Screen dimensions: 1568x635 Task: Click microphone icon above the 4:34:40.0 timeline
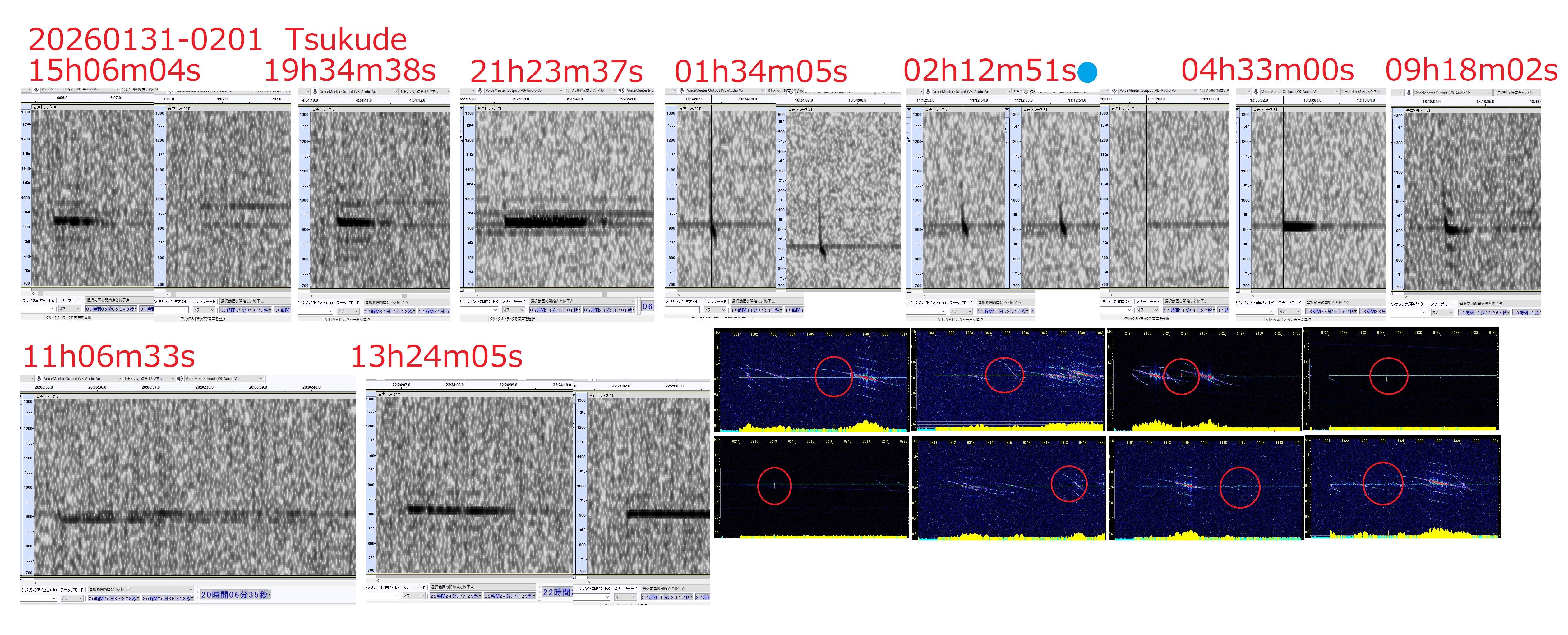click(315, 91)
